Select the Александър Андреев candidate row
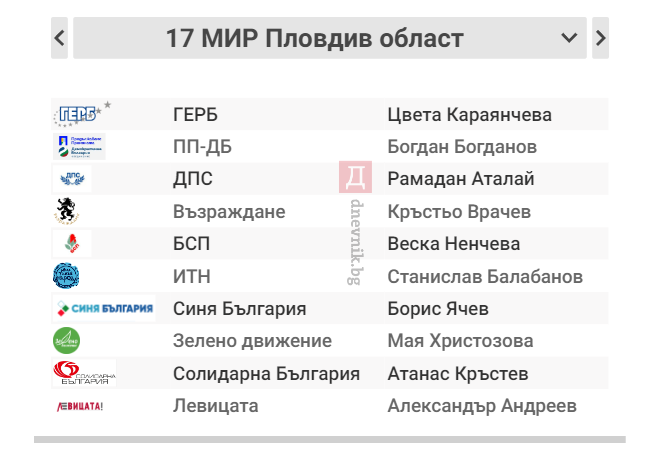 pyautogui.click(x=330, y=406)
